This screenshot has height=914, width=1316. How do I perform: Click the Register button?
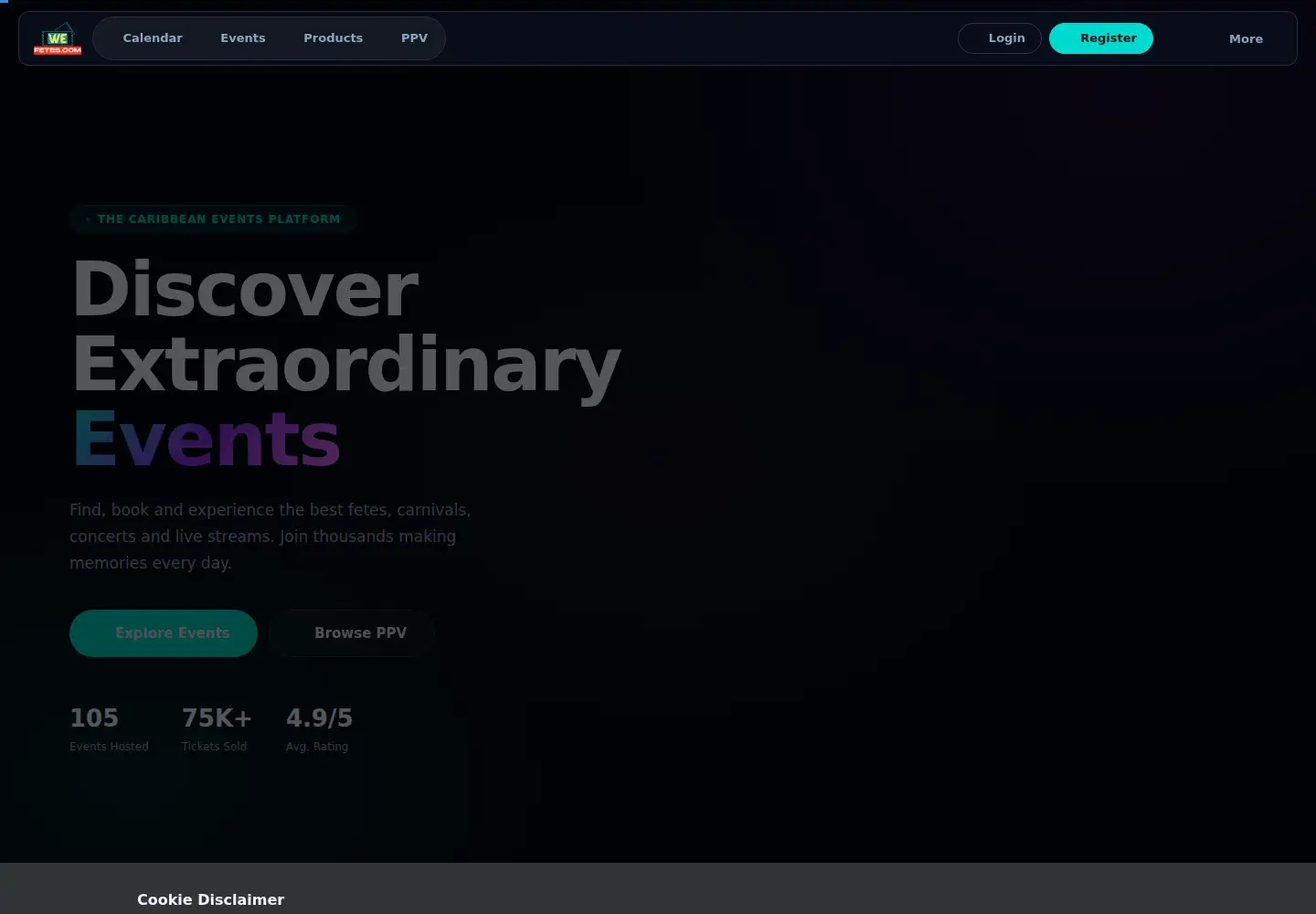1101,38
